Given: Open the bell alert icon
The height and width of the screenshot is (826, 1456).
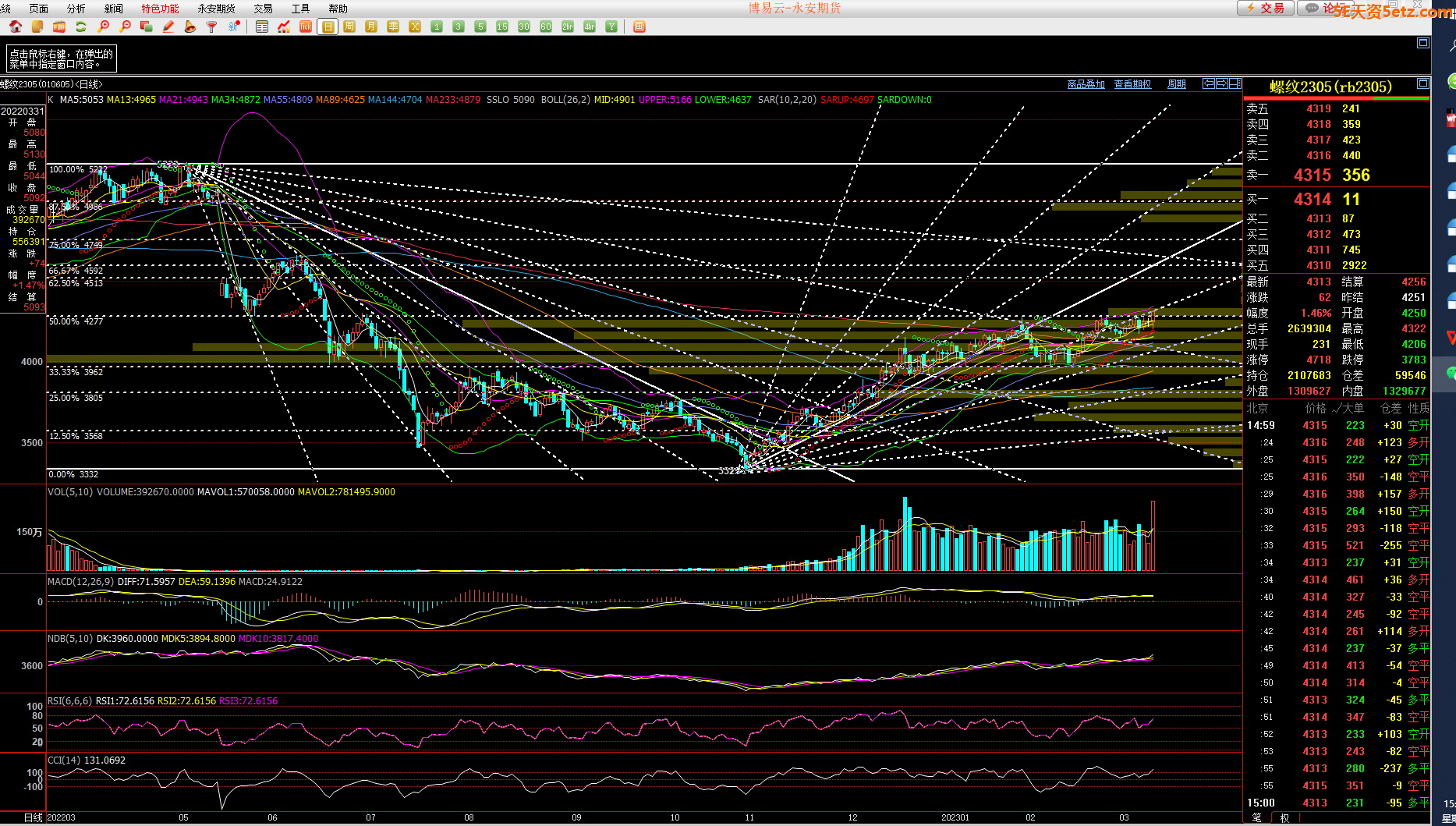Looking at the screenshot, I should (x=190, y=27).
